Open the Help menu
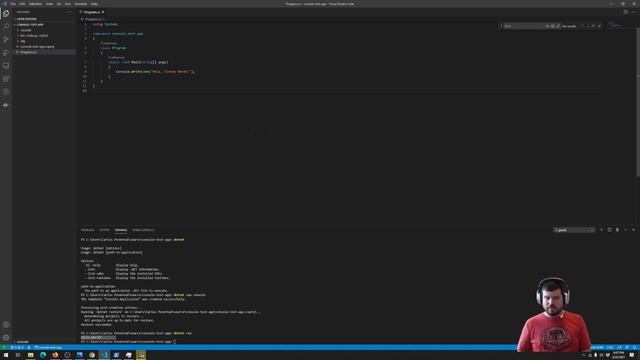The height and width of the screenshot is (360, 640). pyautogui.click(x=94, y=4)
